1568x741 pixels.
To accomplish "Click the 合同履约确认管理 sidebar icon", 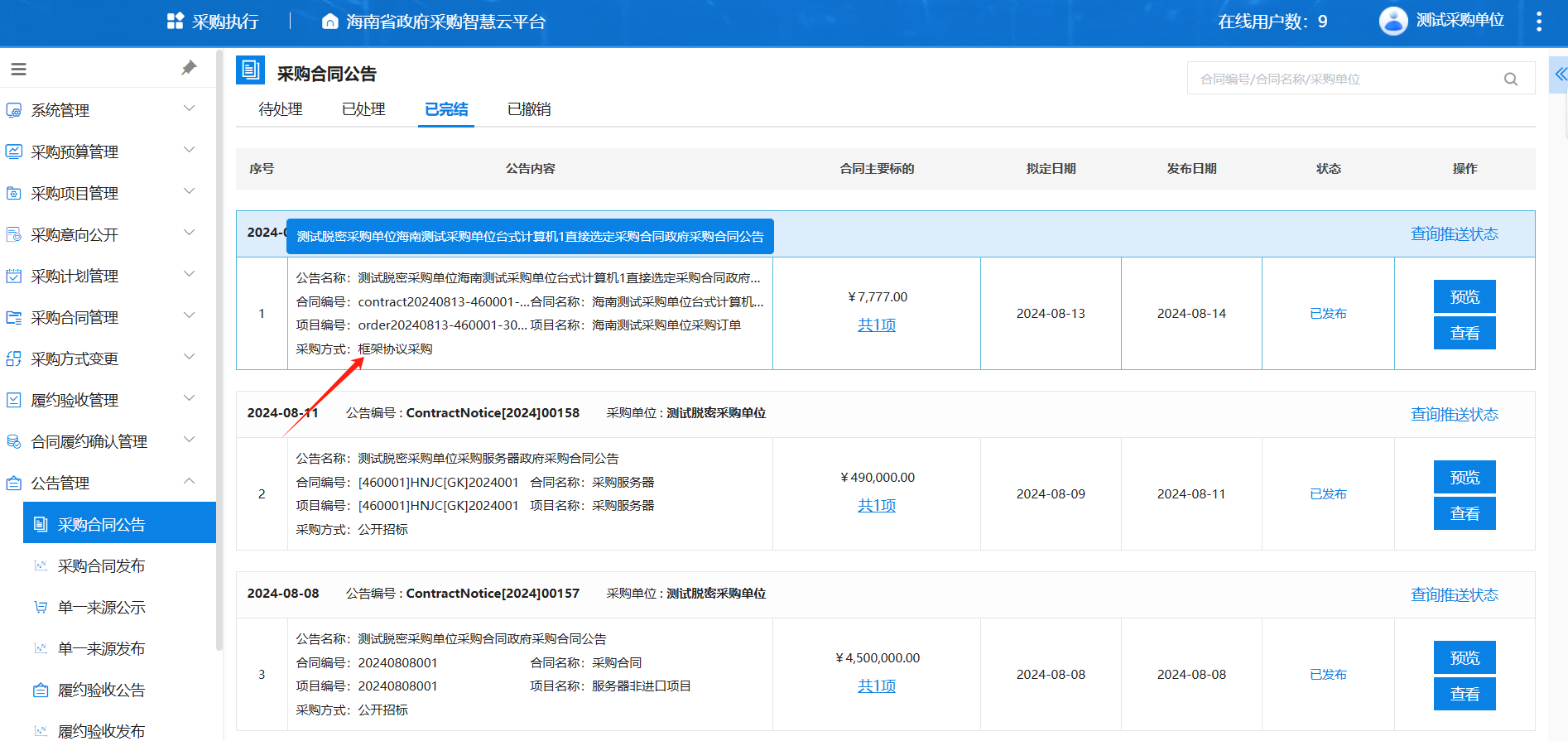I will 14,441.
